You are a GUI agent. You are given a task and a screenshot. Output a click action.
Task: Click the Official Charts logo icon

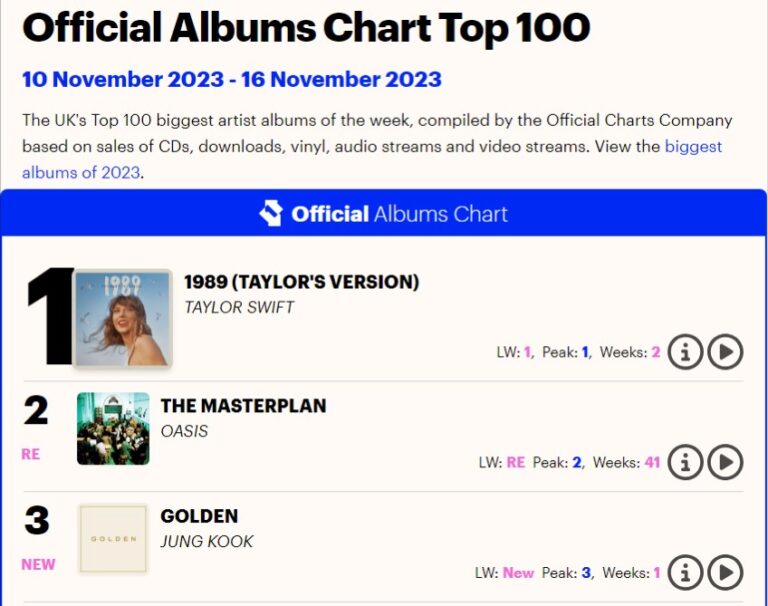[271, 213]
